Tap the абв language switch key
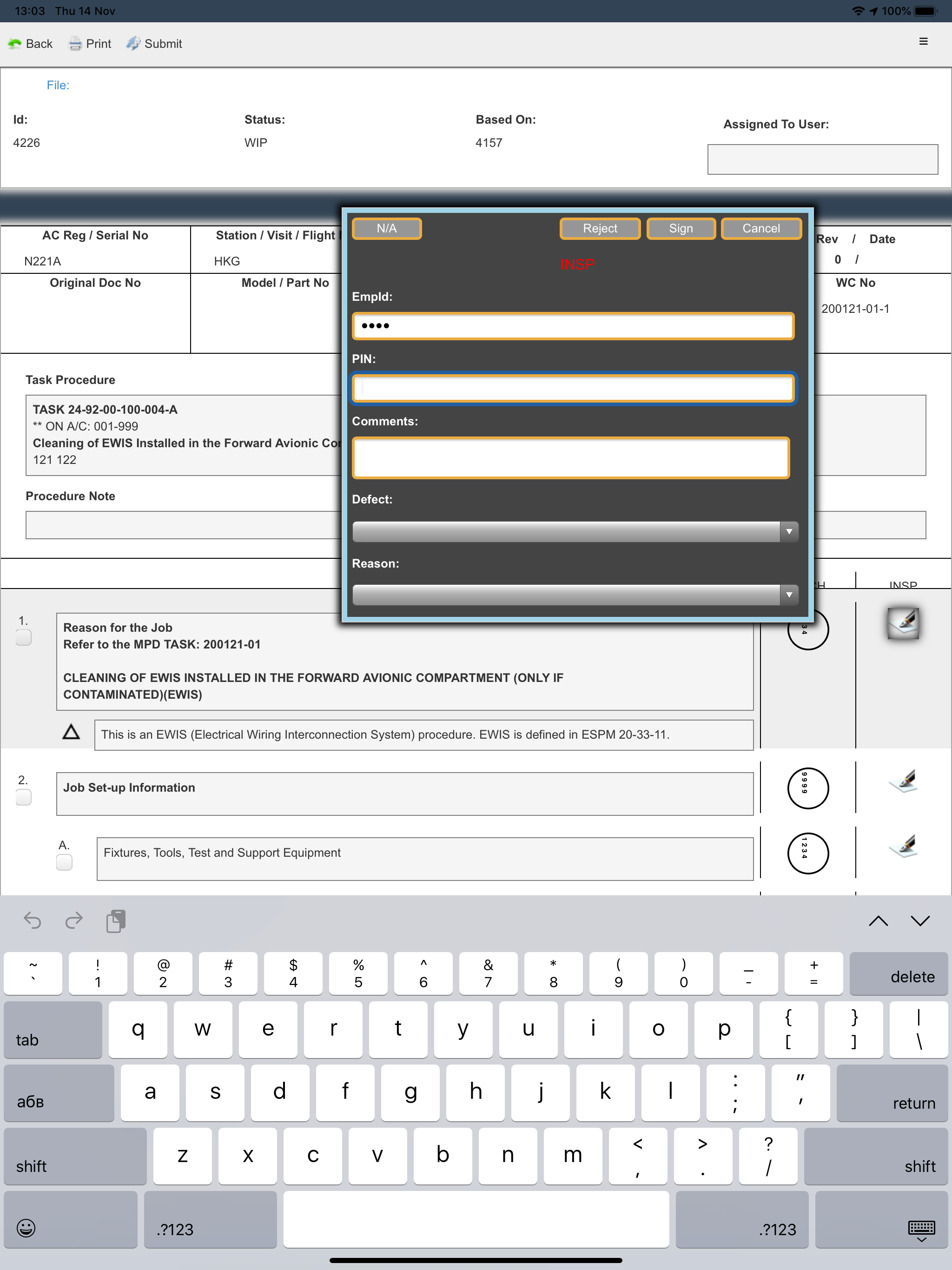 click(x=59, y=1093)
